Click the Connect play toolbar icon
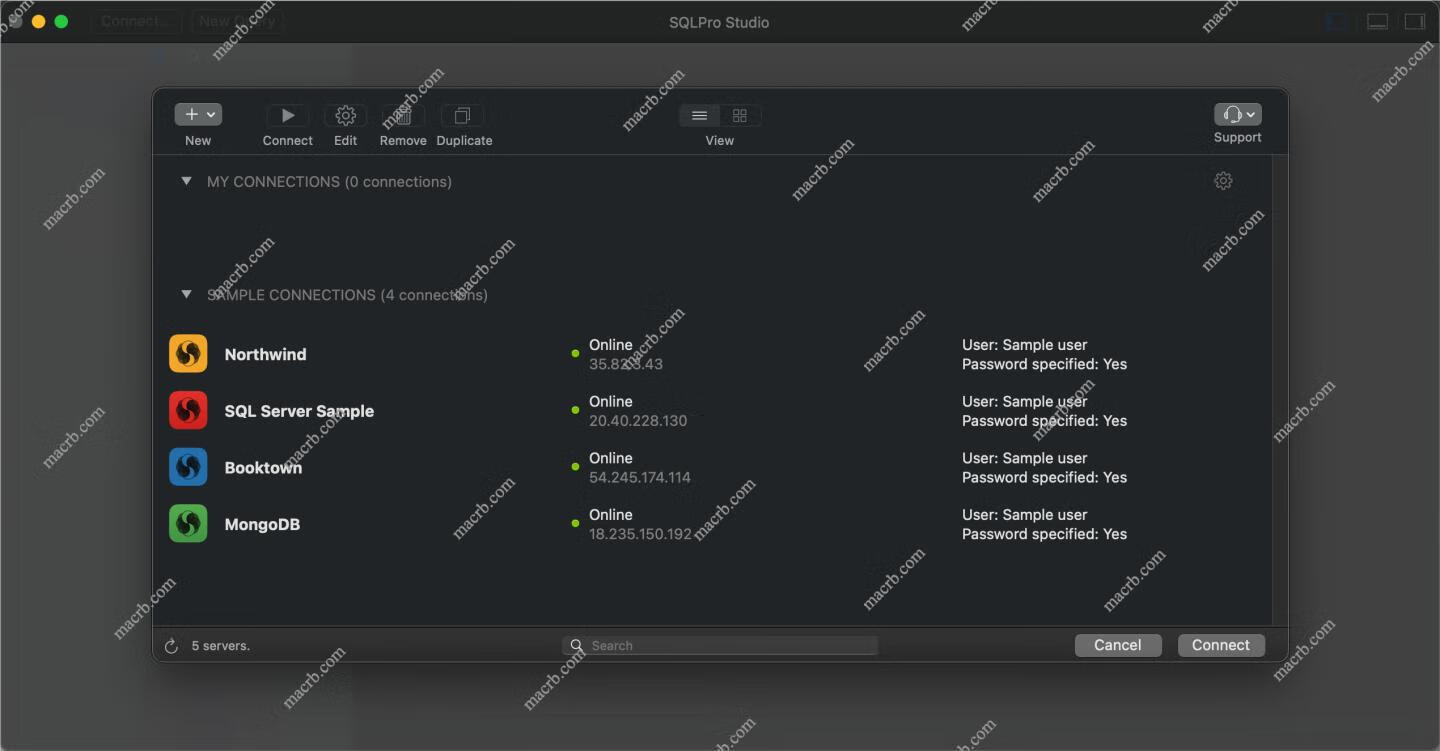Image resolution: width=1440 pixels, height=751 pixels. 288,116
